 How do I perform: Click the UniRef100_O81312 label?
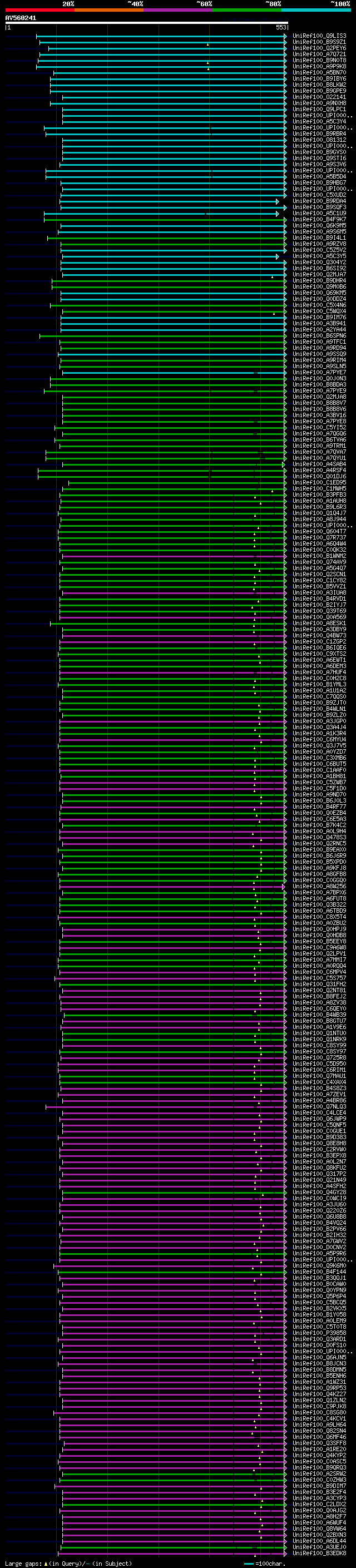point(319,140)
